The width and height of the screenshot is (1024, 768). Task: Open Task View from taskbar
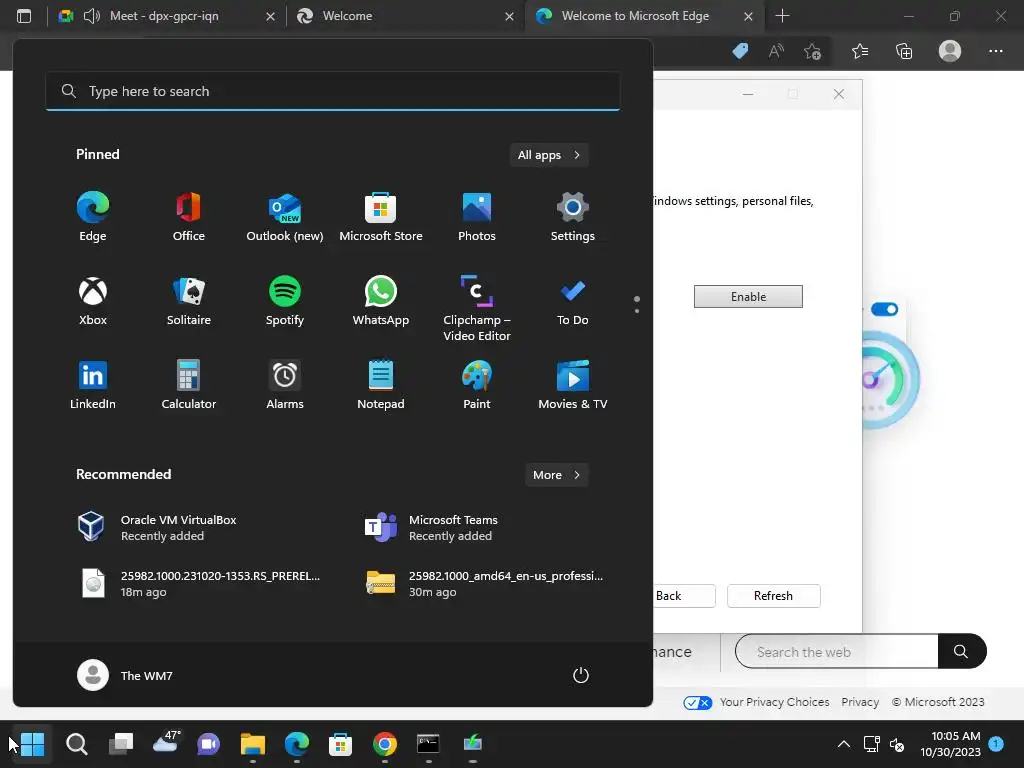pyautogui.click(x=121, y=744)
